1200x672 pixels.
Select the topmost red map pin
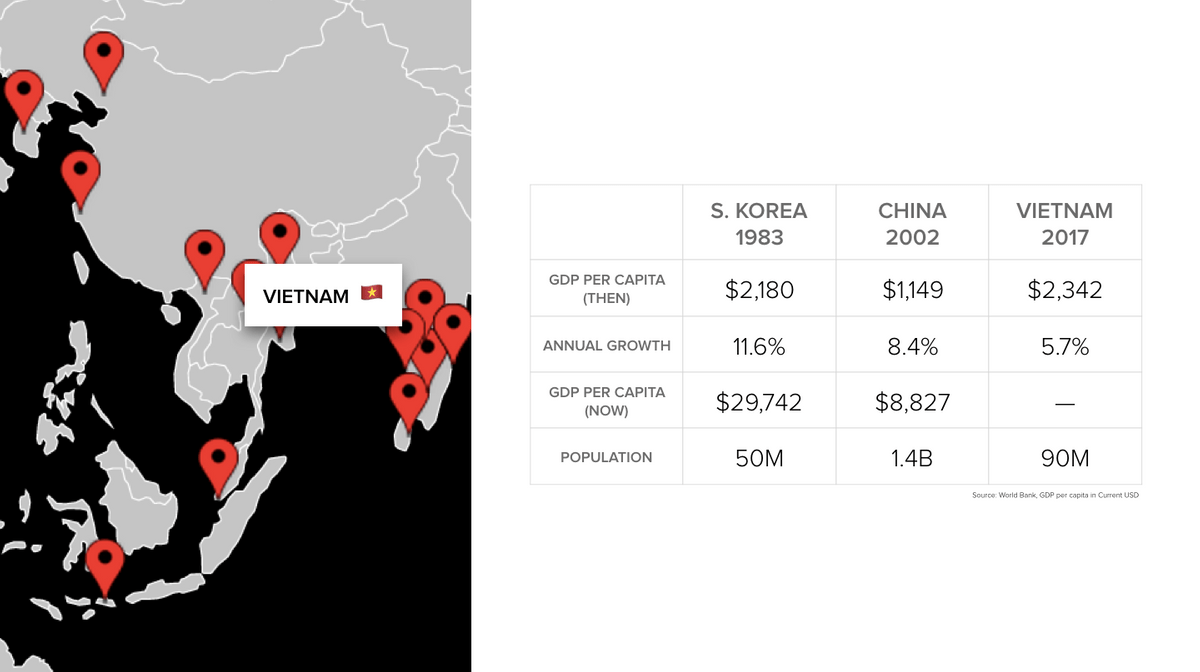(x=103, y=60)
